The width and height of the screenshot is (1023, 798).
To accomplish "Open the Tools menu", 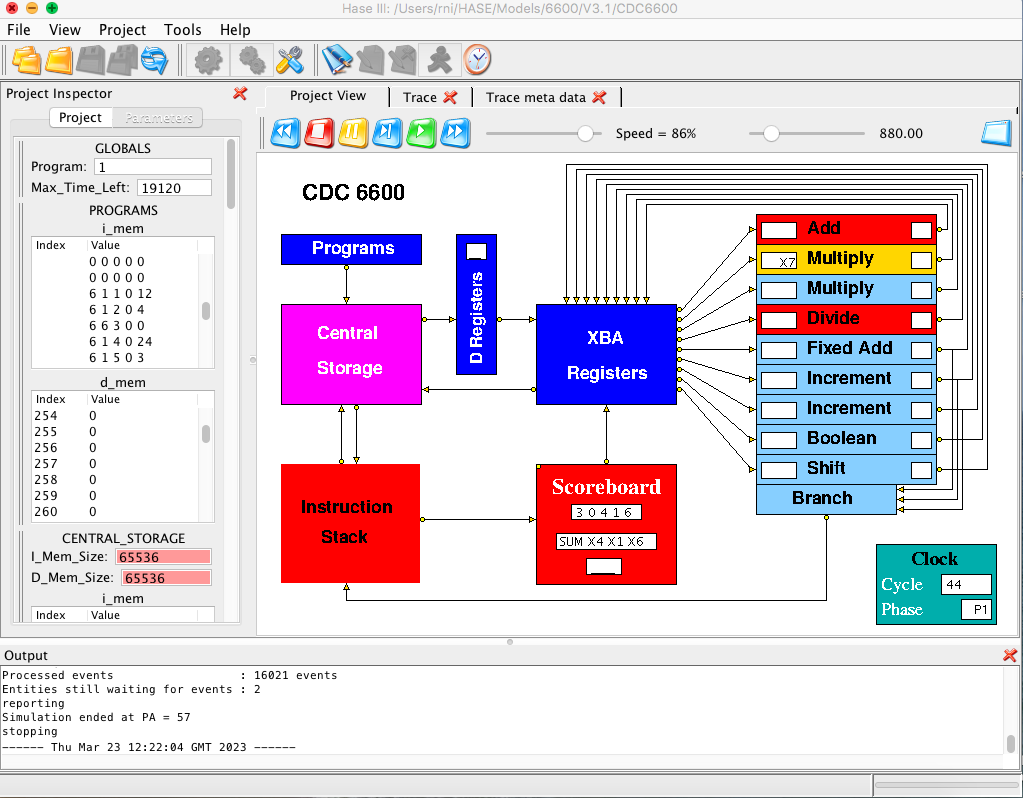I will click(x=183, y=30).
